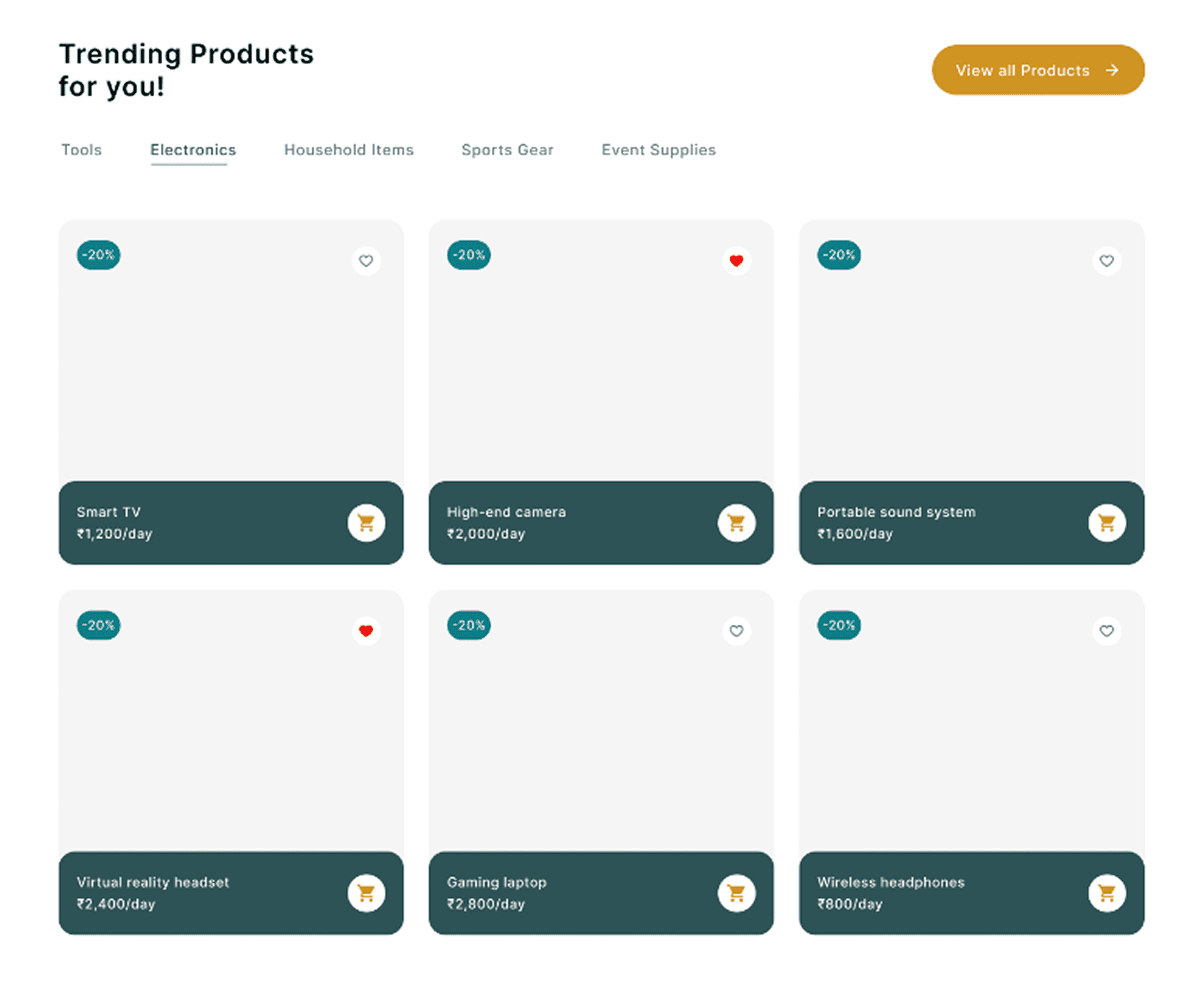Favorite the Wireless headphones item
The image size is (1204, 985).
pos(1106,630)
